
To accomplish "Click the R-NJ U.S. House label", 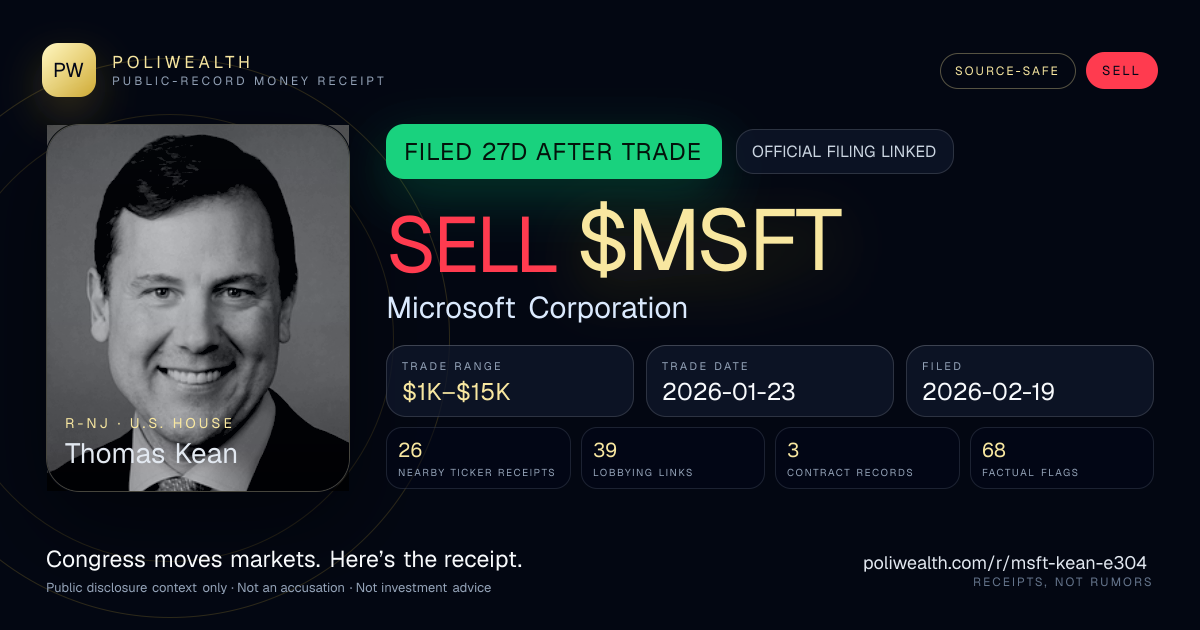I will point(149,423).
